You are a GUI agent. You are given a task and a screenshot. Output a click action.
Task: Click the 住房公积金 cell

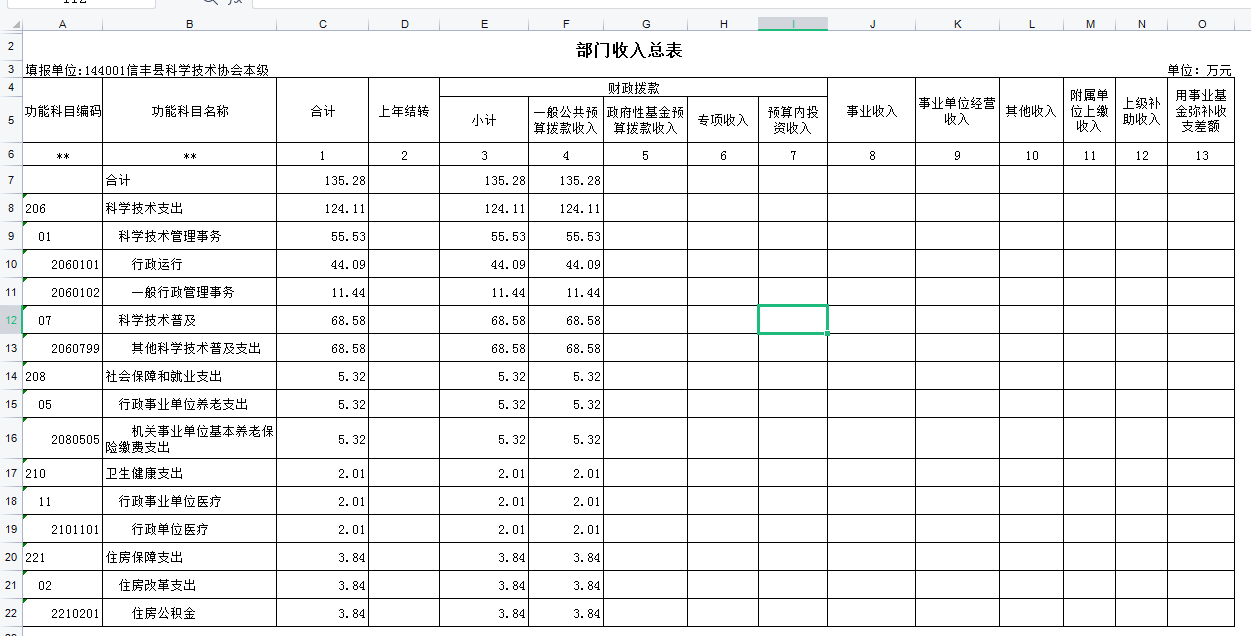189,613
